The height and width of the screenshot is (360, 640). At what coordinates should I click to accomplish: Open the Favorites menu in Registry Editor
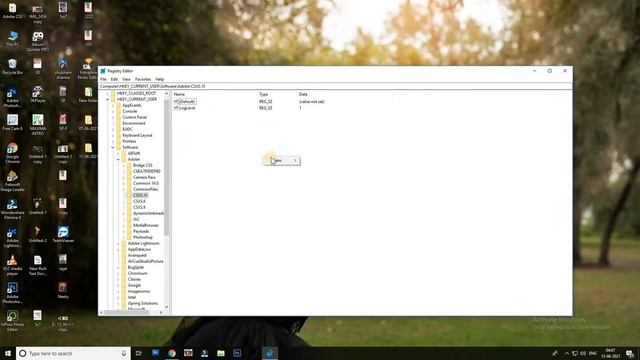pyautogui.click(x=143, y=79)
